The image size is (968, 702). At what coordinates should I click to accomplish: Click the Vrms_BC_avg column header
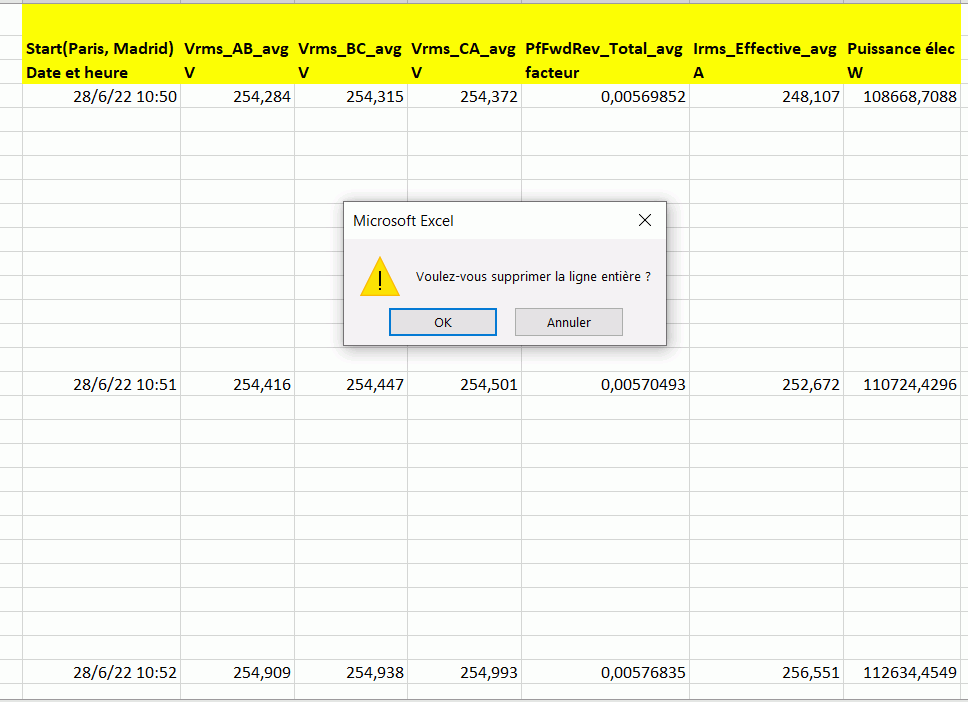point(351,48)
